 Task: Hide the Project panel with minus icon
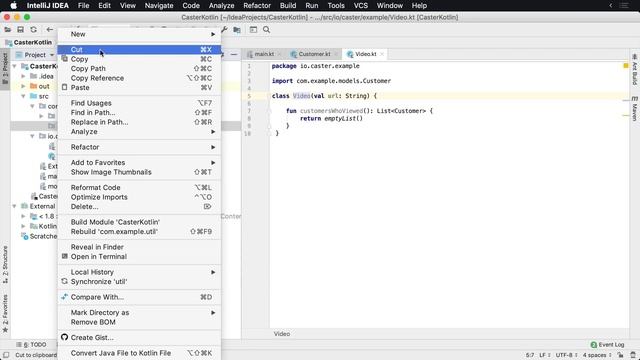(x=234, y=54)
